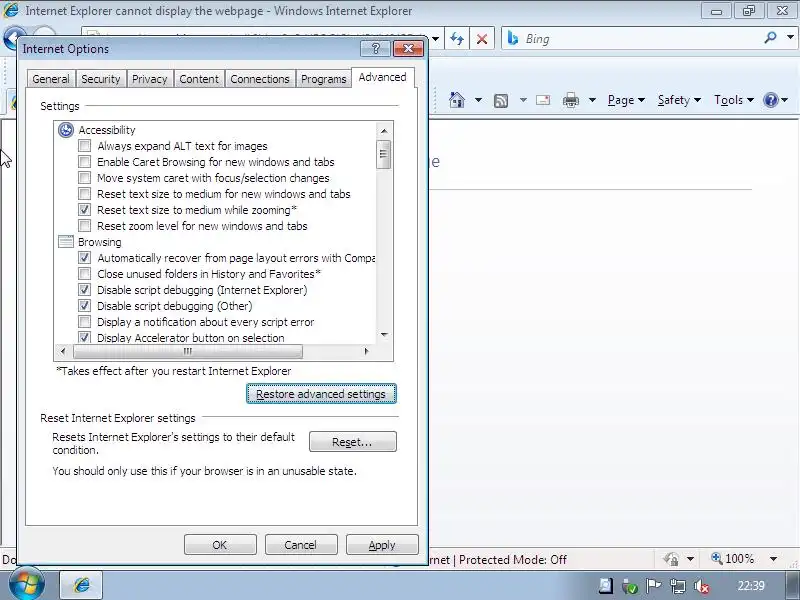The image size is (800, 600).
Task: Click the blue Help icon in toolbar
Action: pos(770,100)
